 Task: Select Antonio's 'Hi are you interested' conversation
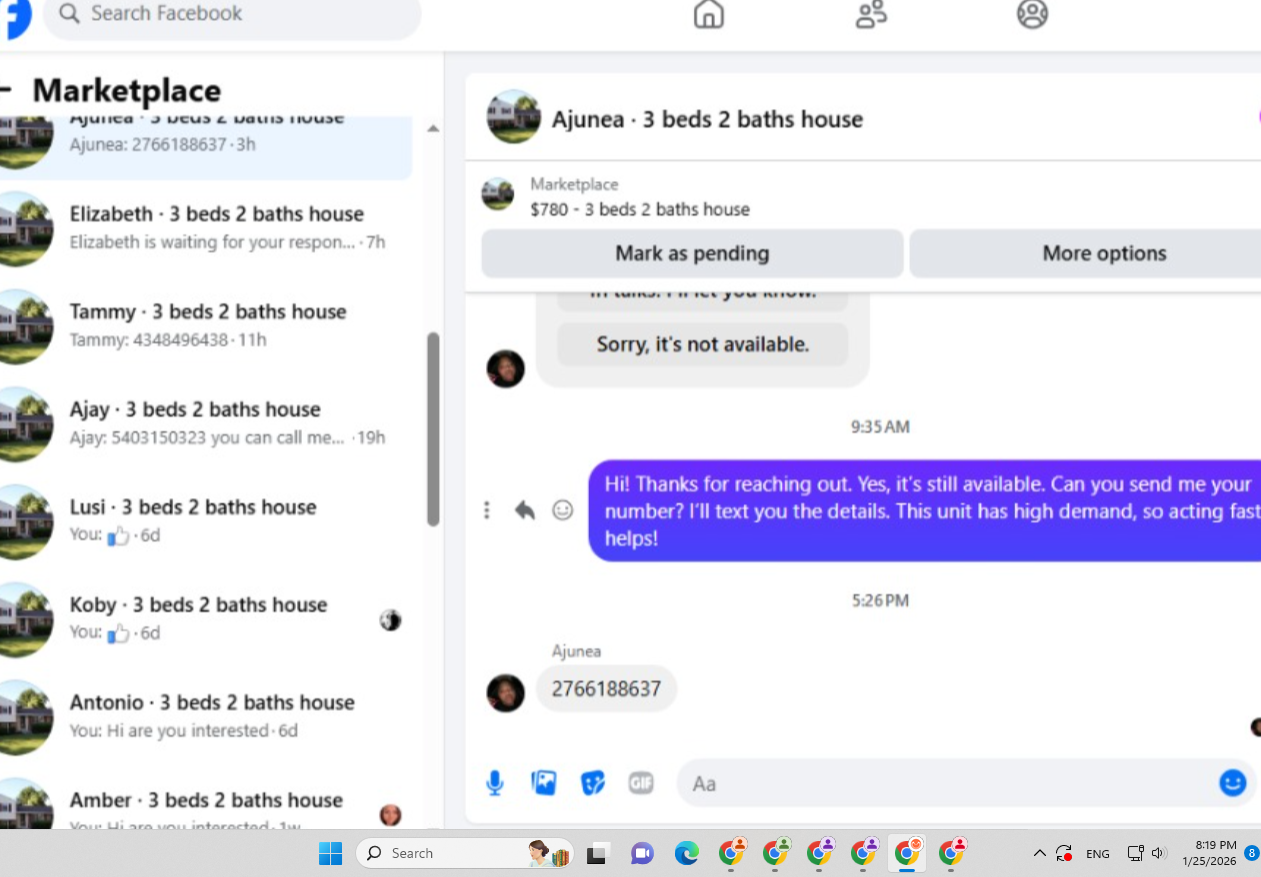point(205,717)
